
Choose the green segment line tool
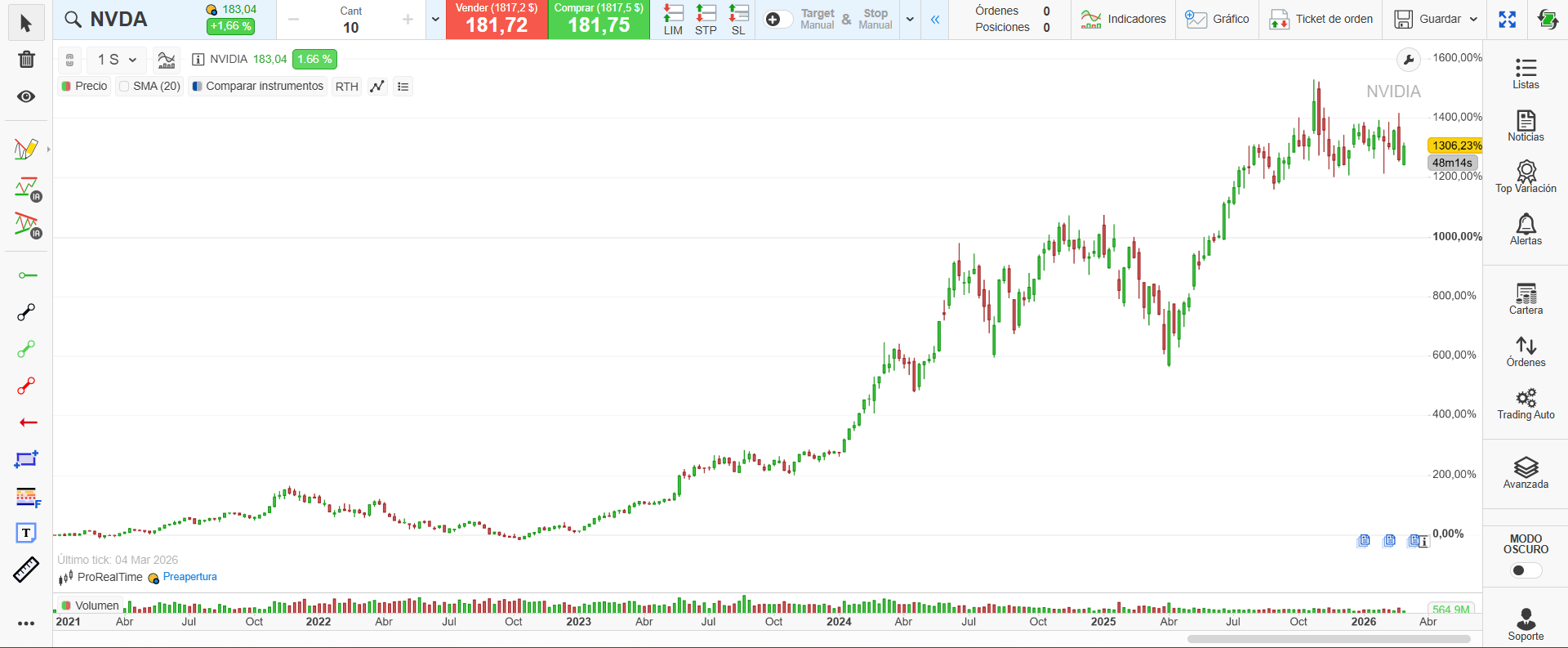click(27, 349)
